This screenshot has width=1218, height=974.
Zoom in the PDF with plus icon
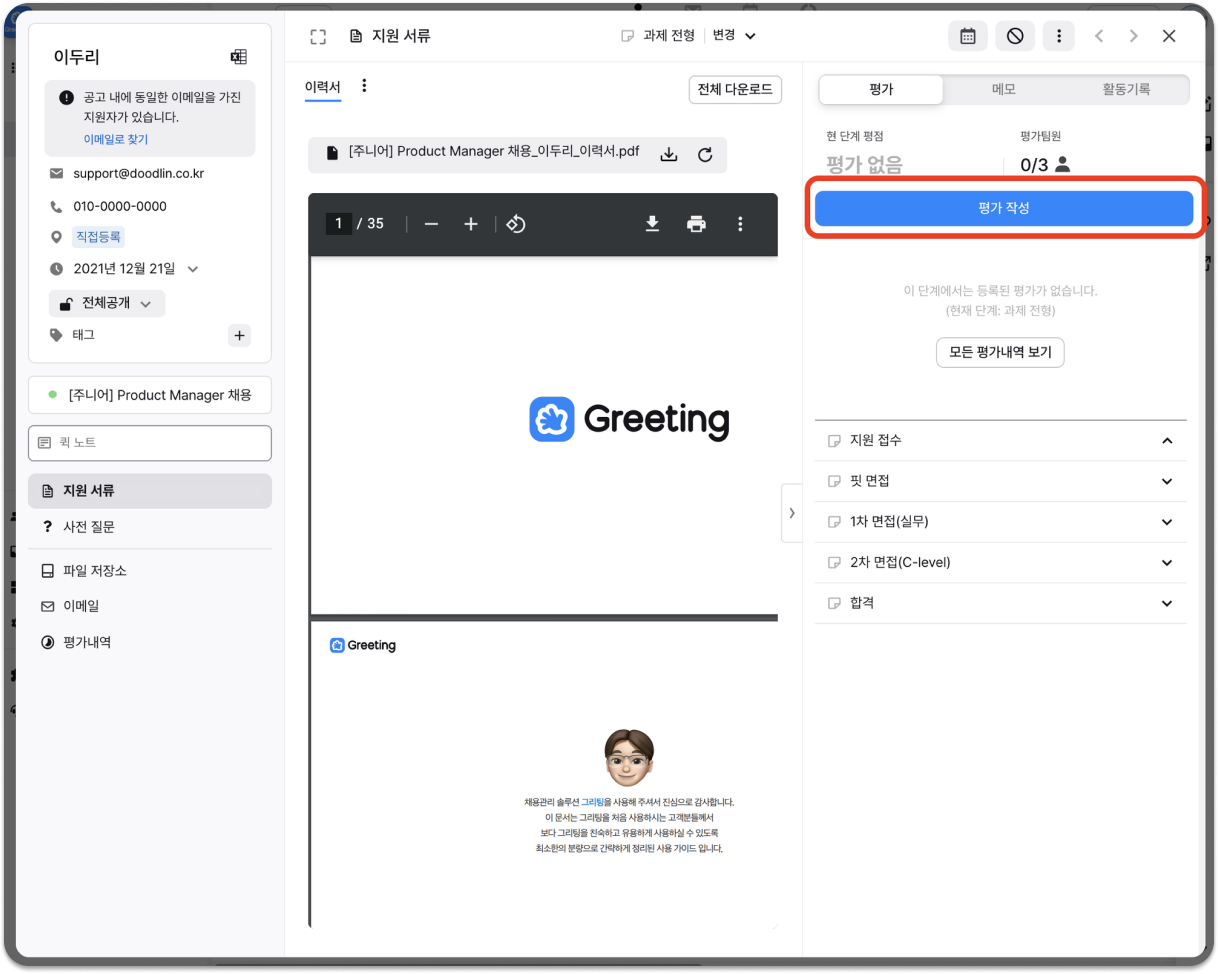click(x=471, y=224)
